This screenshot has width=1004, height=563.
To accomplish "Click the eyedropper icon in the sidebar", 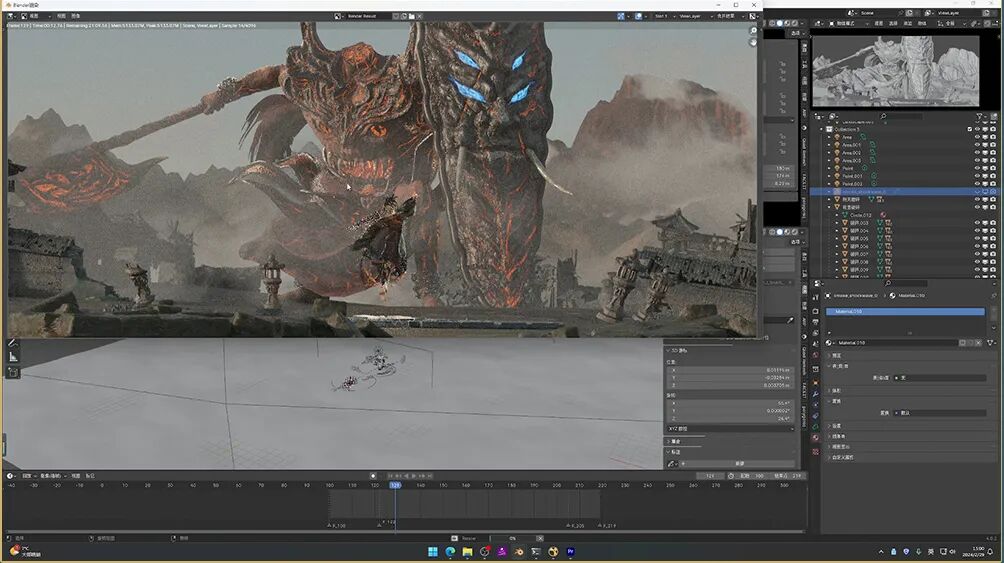I will (790, 320).
